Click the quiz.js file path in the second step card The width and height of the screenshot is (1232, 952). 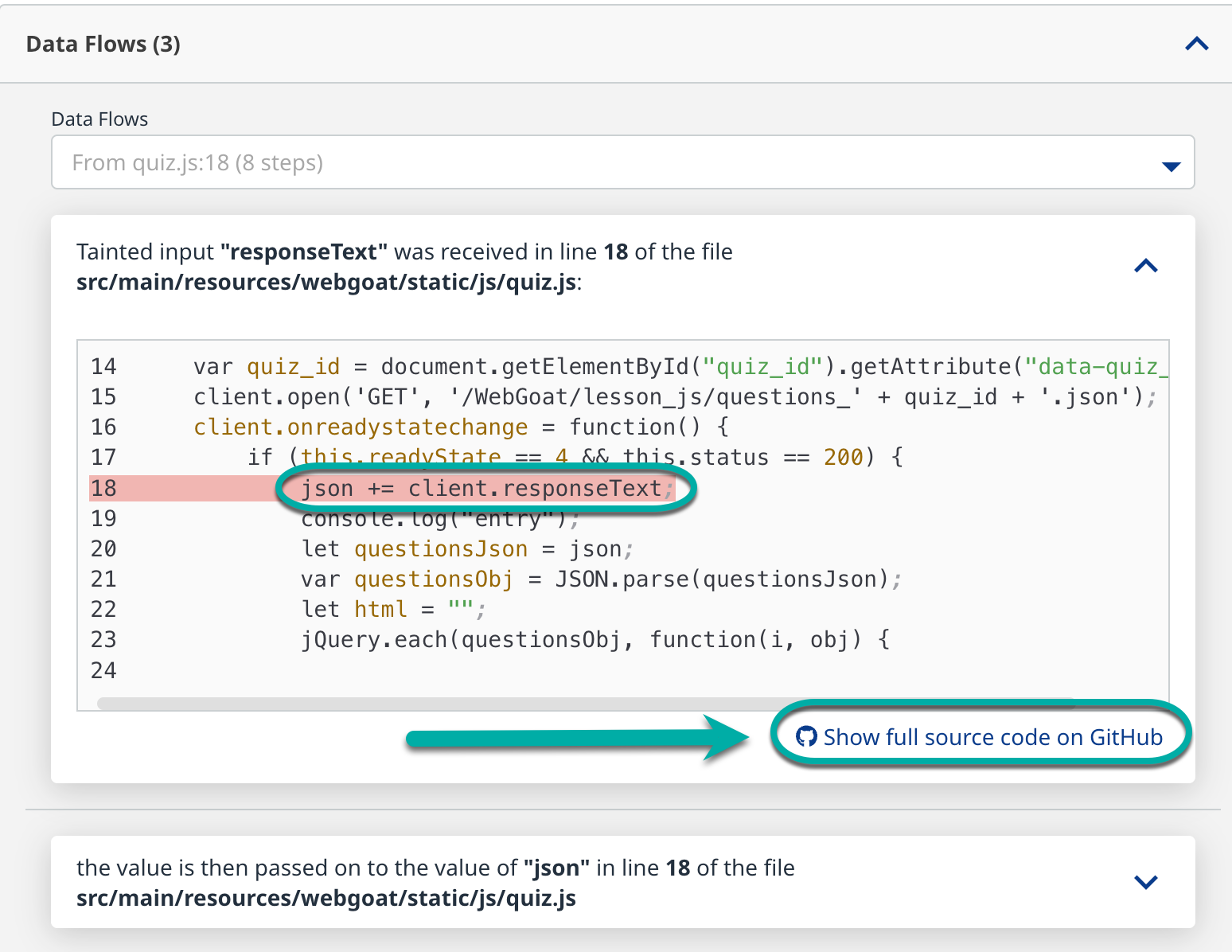(x=326, y=898)
